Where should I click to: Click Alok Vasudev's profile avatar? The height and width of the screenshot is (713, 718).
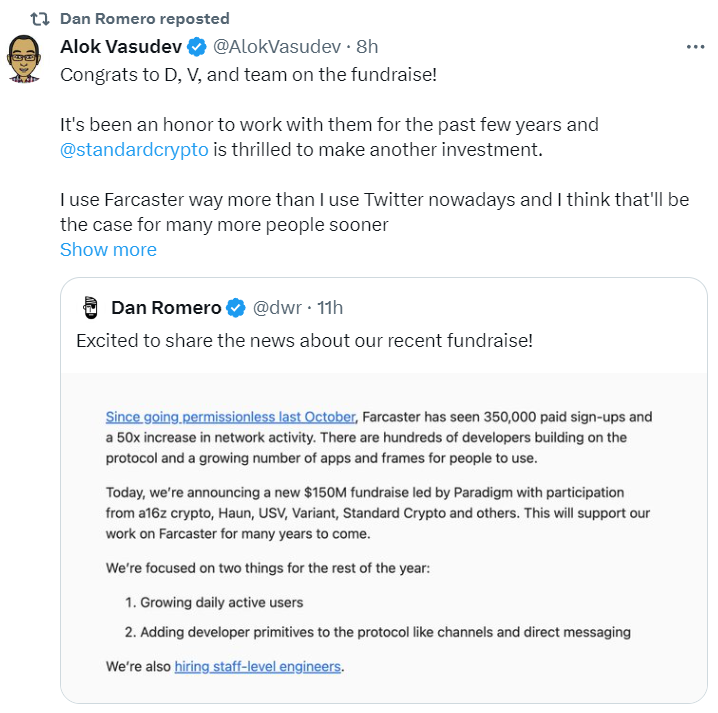25,59
